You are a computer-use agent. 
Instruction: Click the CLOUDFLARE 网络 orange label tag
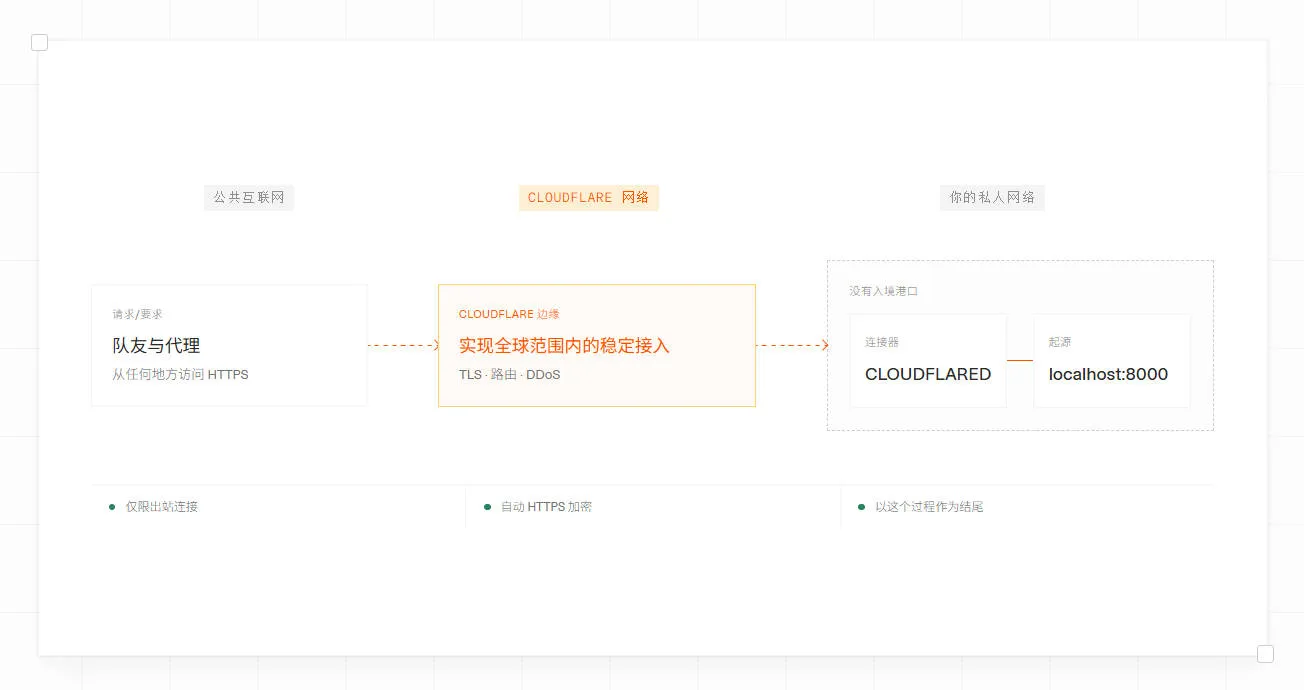click(588, 198)
